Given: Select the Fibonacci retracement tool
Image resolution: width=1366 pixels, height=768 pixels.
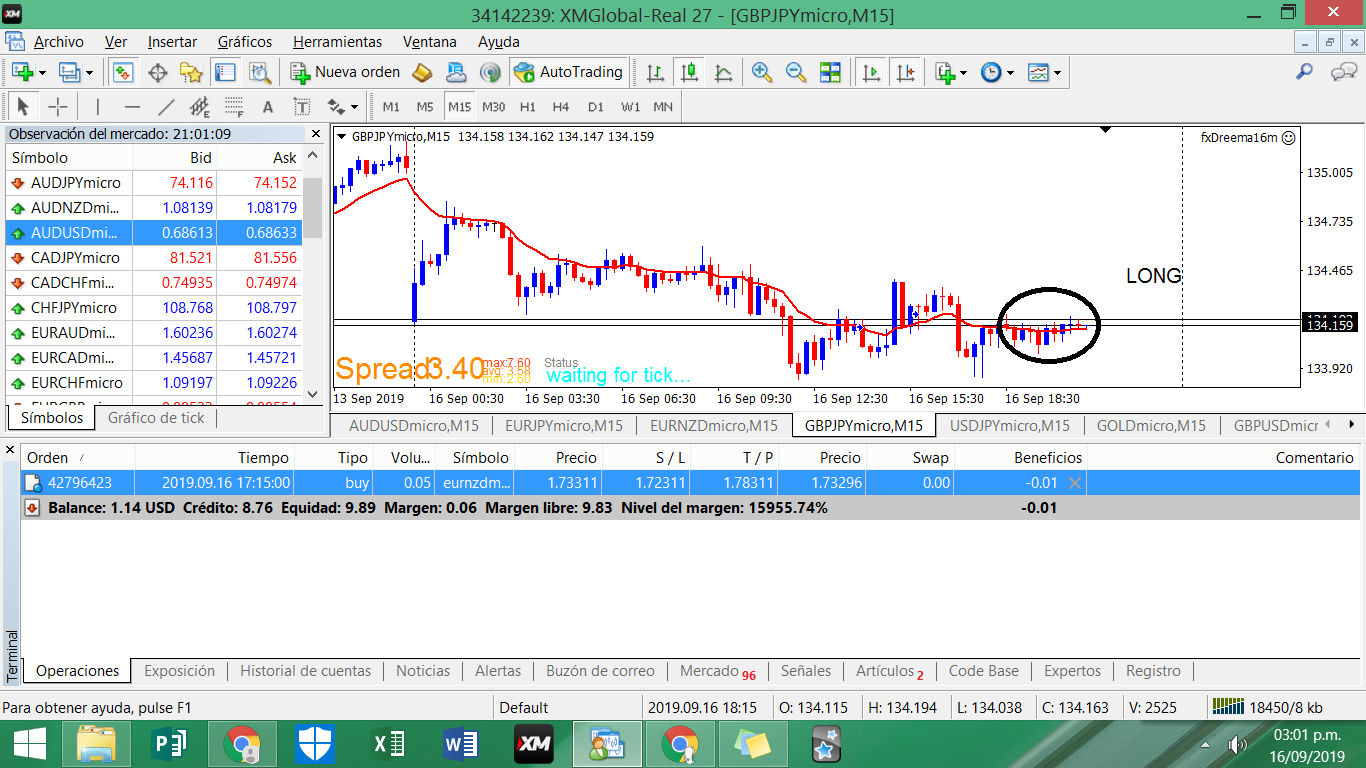Looking at the screenshot, I should point(234,107).
